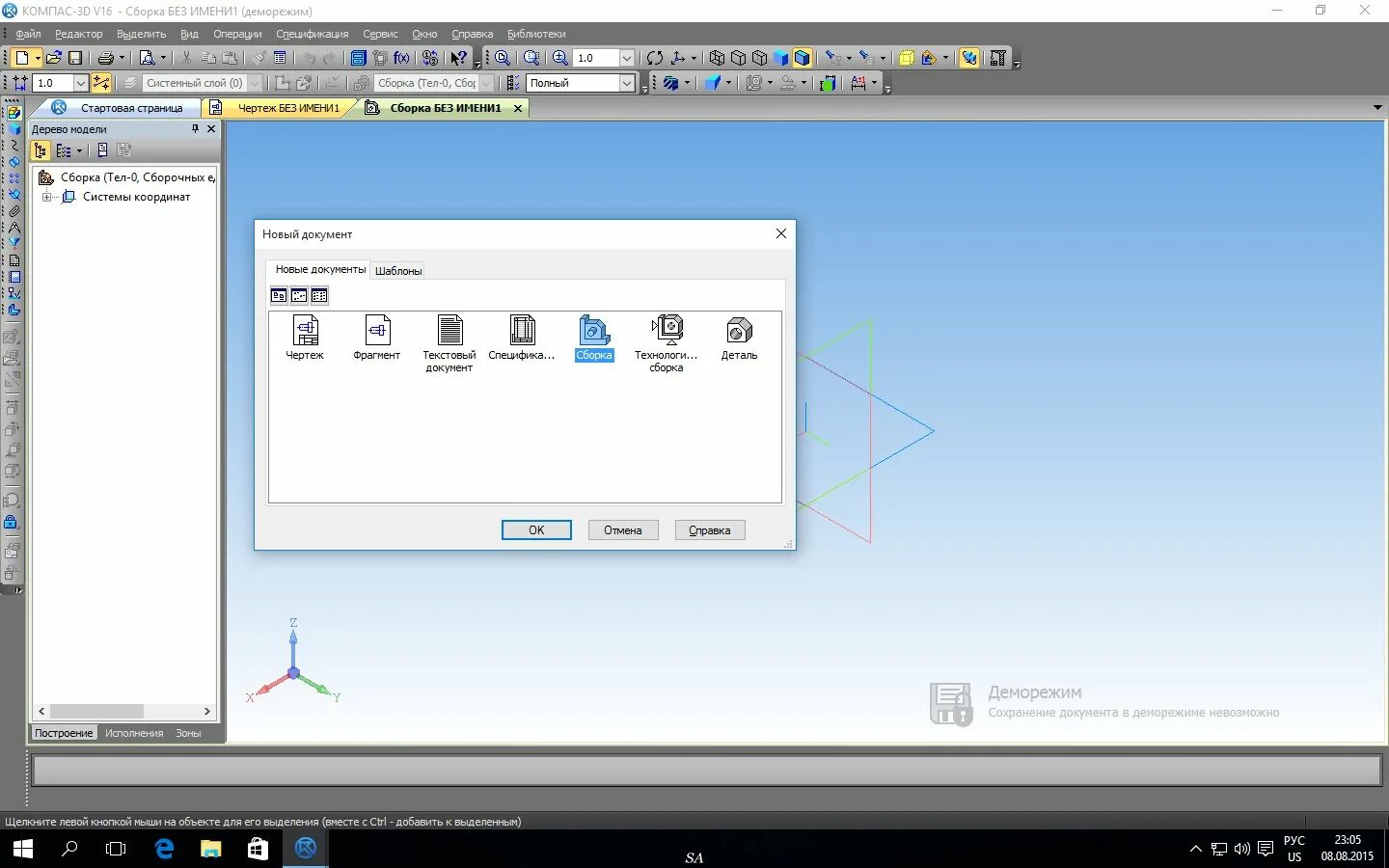This screenshot has width=1389, height=868.
Task: Open File Explorer from the taskbar
Action: (x=210, y=849)
